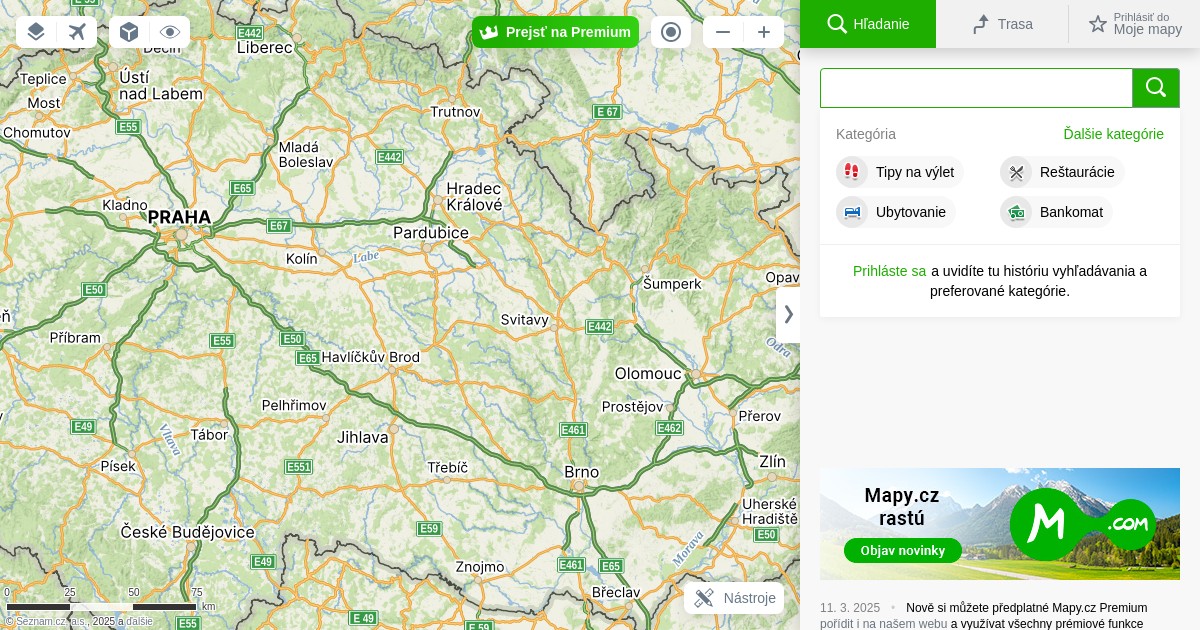Open the map layers selector

(x=36, y=32)
